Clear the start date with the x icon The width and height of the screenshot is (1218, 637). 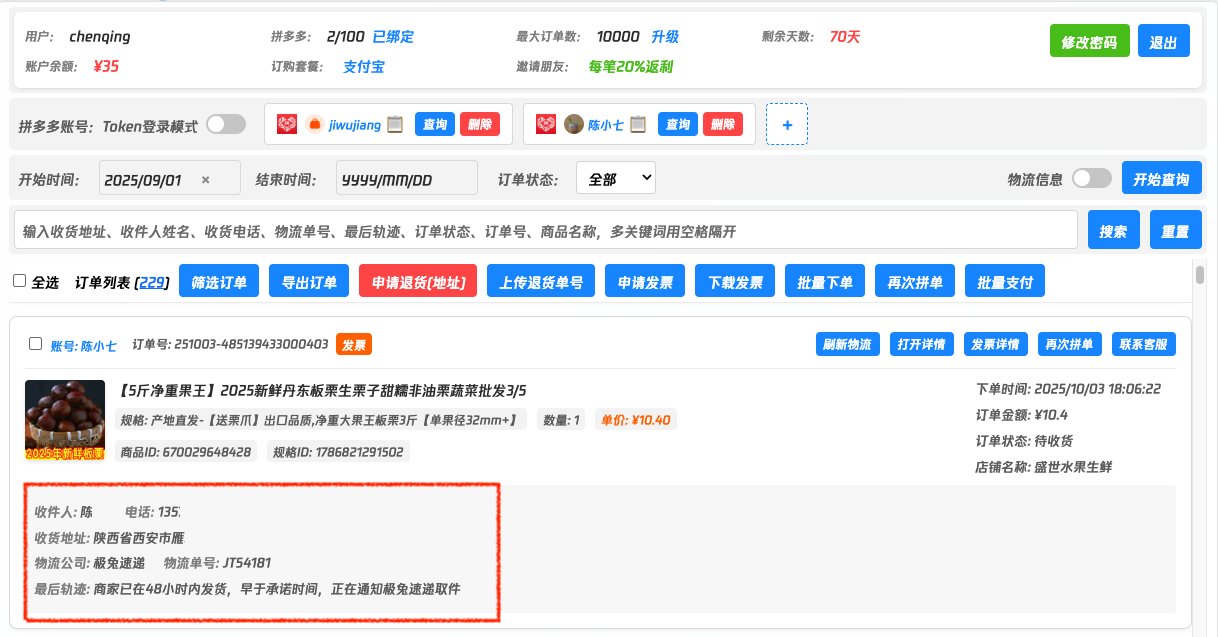(205, 180)
